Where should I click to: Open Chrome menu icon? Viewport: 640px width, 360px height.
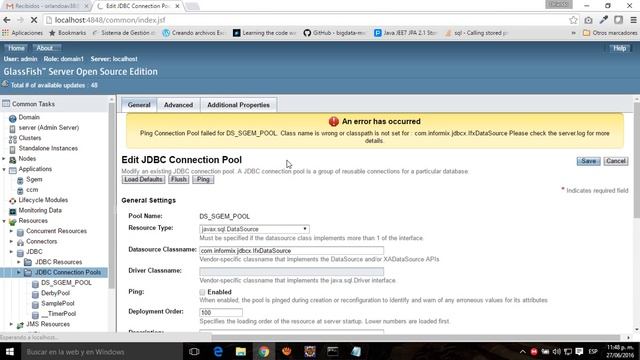click(633, 20)
